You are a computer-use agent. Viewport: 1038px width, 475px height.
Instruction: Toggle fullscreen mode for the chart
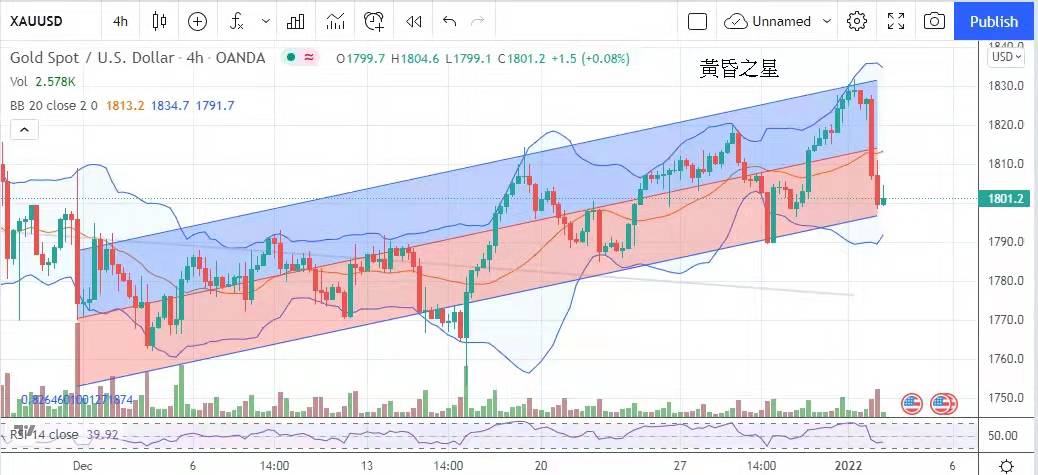(896, 21)
